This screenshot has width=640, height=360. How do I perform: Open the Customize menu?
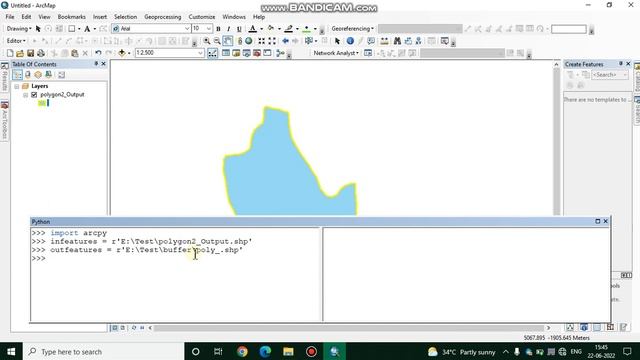[202, 17]
